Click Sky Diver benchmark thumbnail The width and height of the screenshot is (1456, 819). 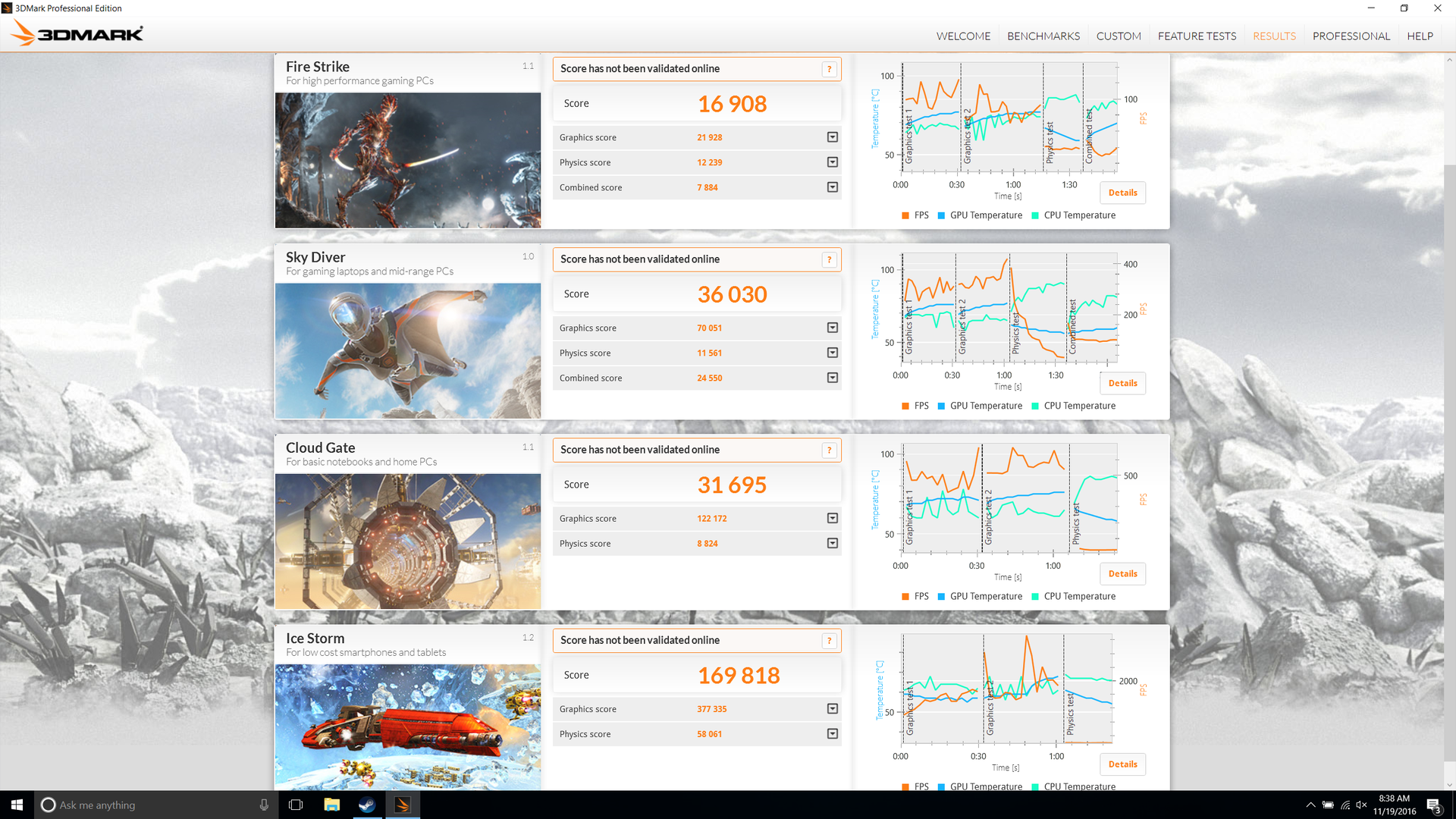408,351
